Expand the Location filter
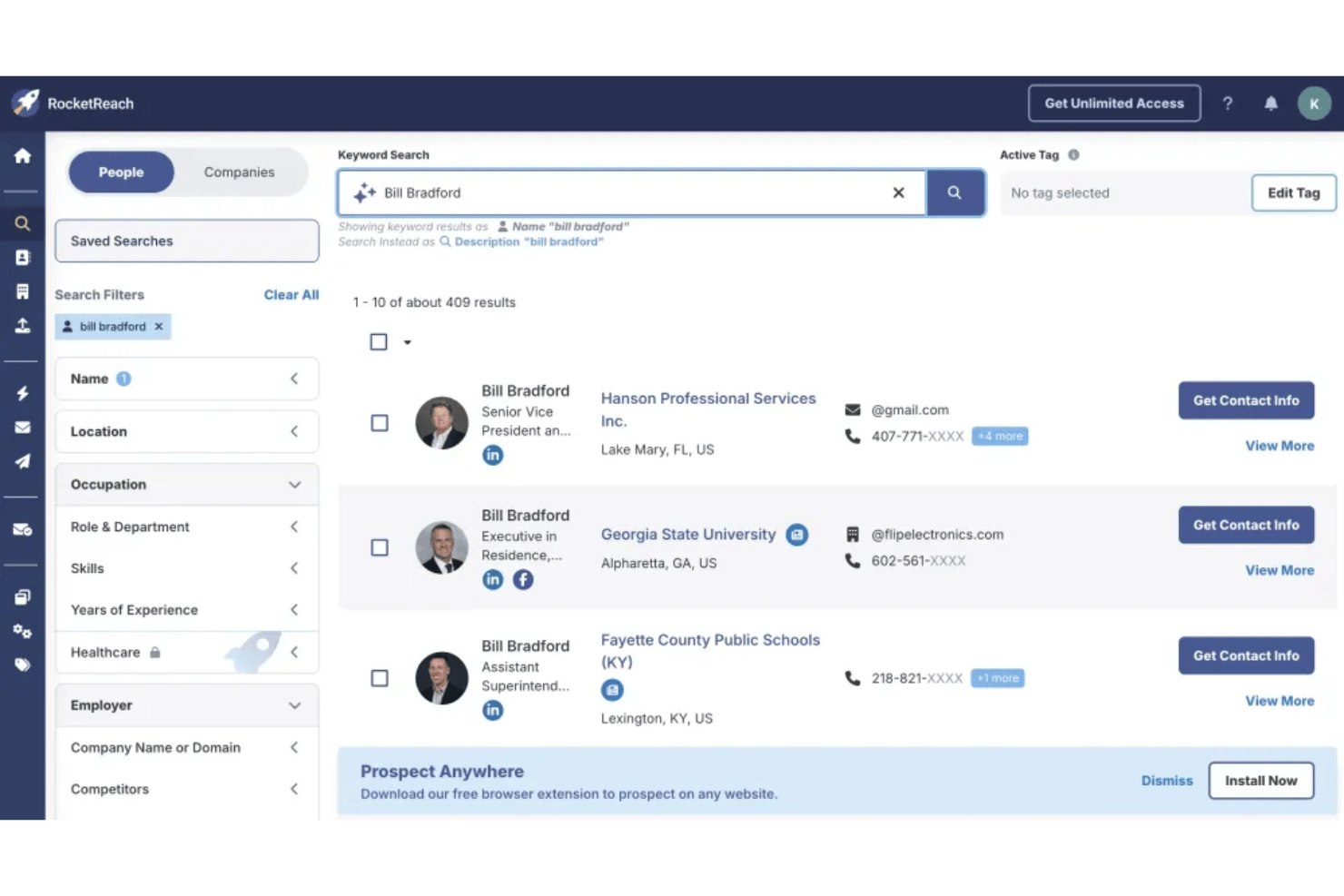The width and height of the screenshot is (1344, 896). (x=187, y=431)
